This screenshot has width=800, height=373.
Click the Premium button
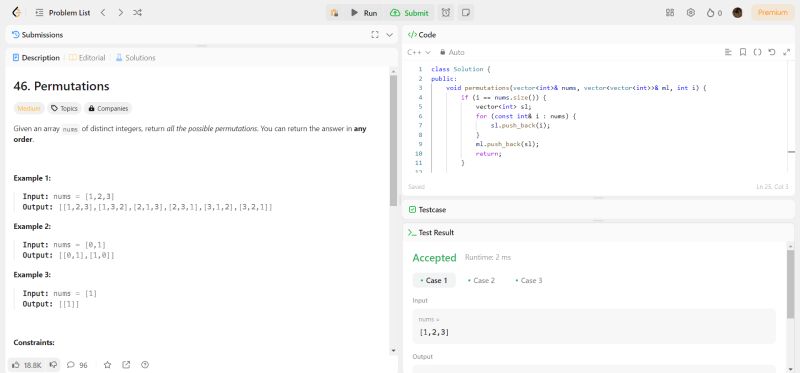coord(772,13)
